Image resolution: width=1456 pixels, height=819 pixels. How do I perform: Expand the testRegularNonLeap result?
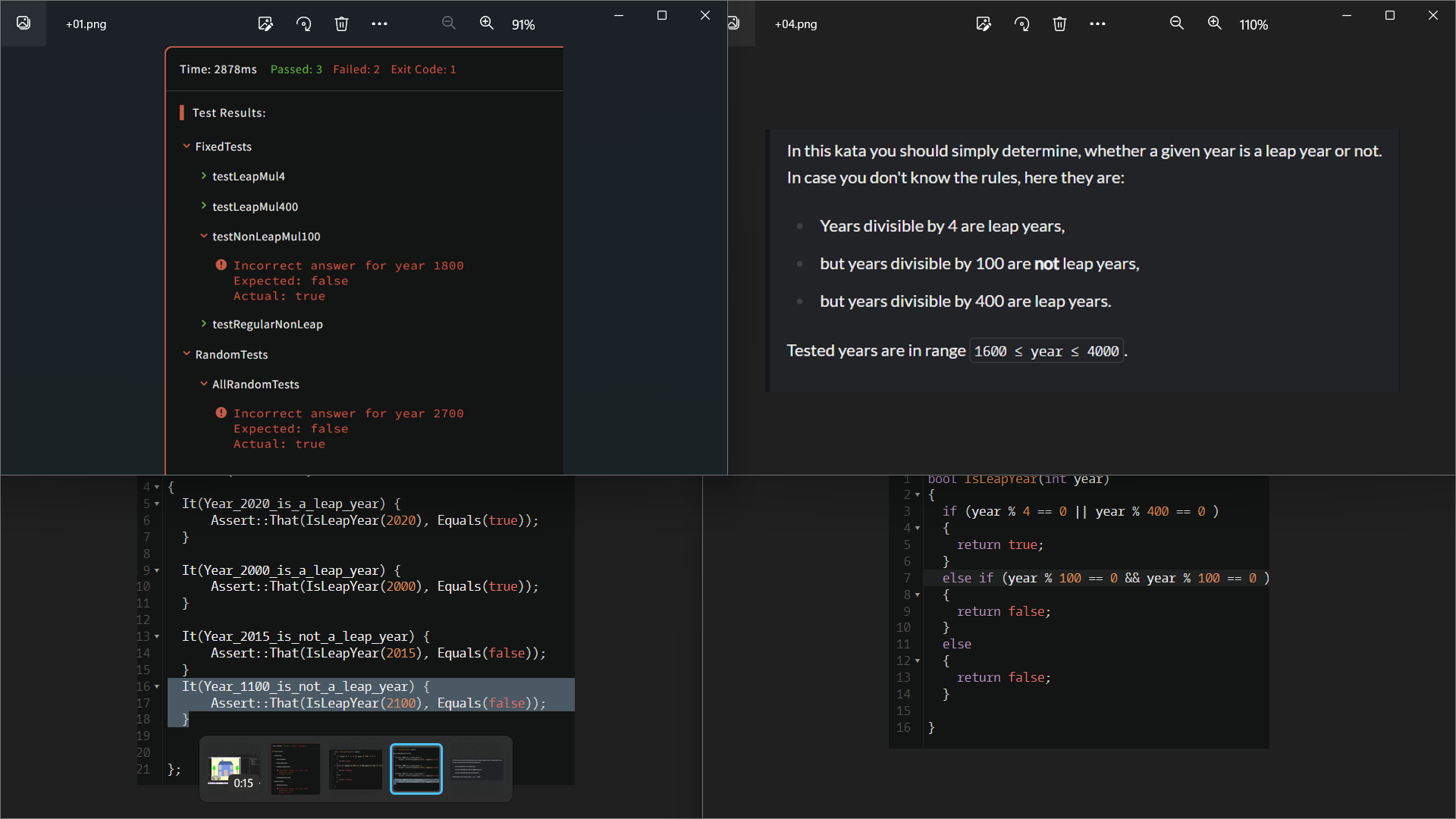(203, 324)
